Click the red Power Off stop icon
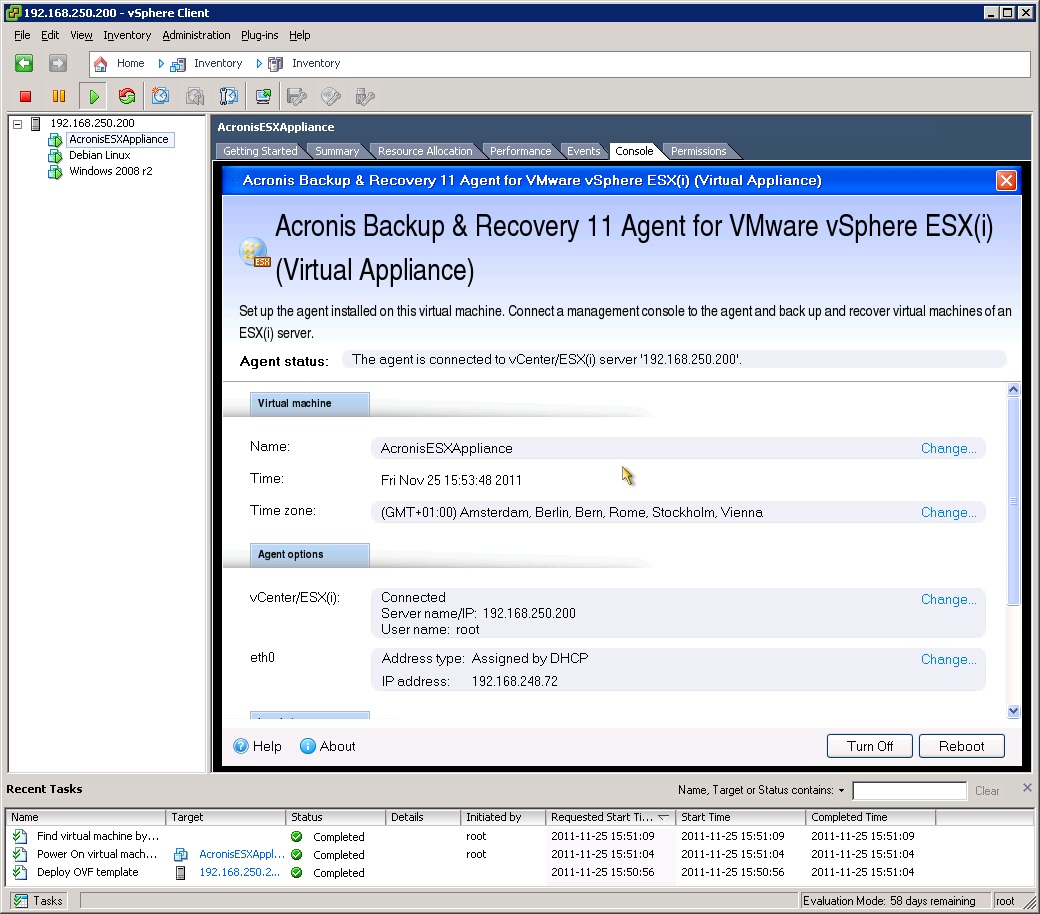This screenshot has height=914, width=1040. coord(25,97)
